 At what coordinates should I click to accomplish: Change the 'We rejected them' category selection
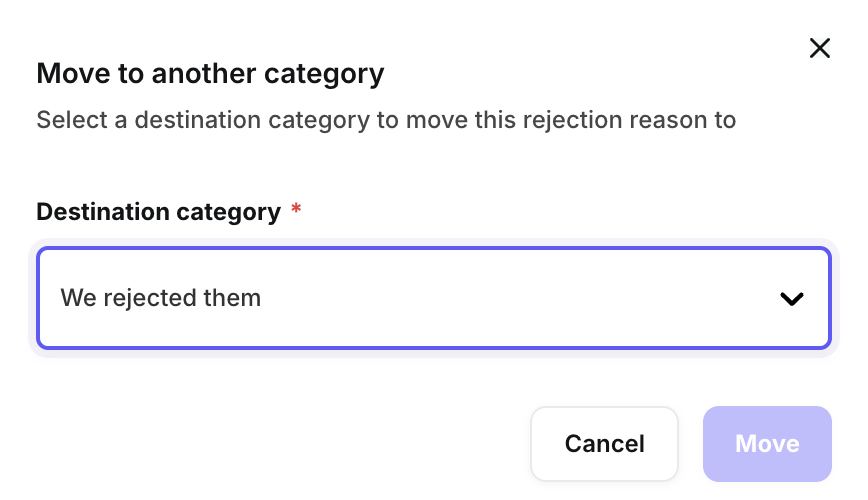pyautogui.click(x=433, y=298)
